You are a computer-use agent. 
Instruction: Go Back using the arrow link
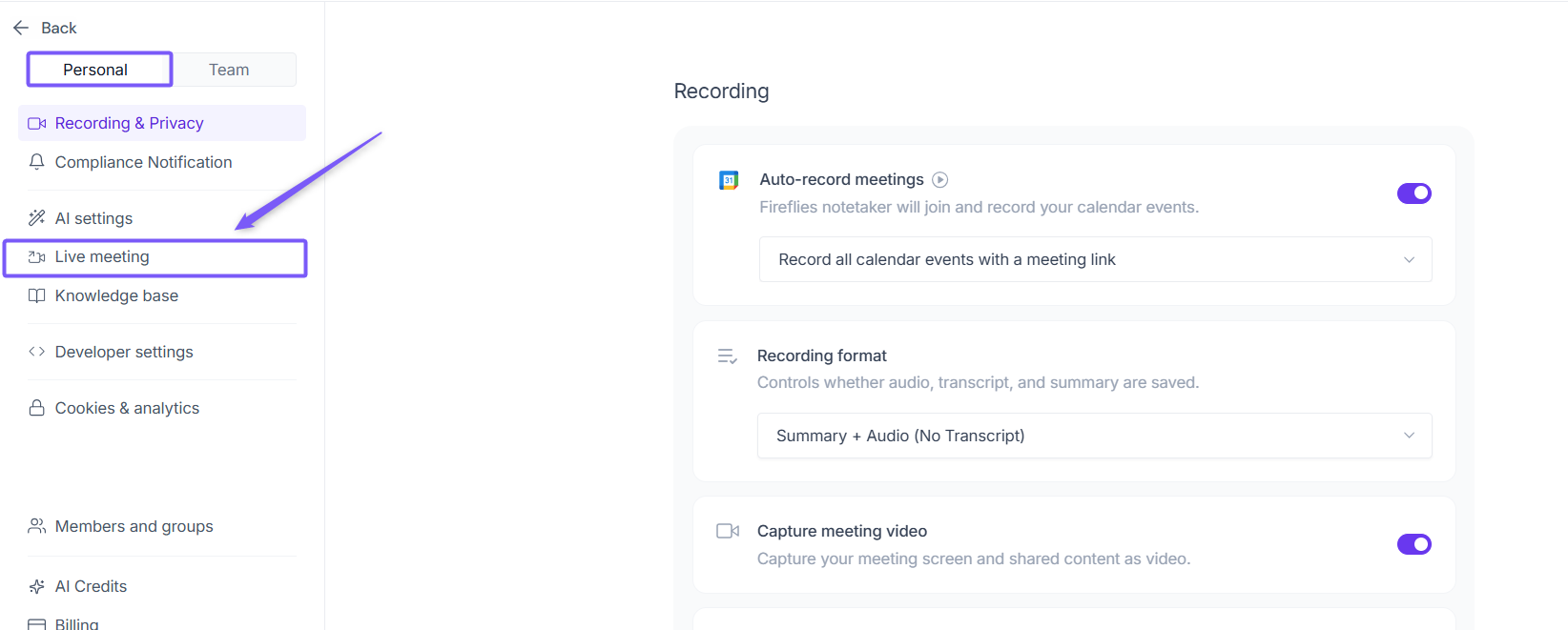coord(45,28)
